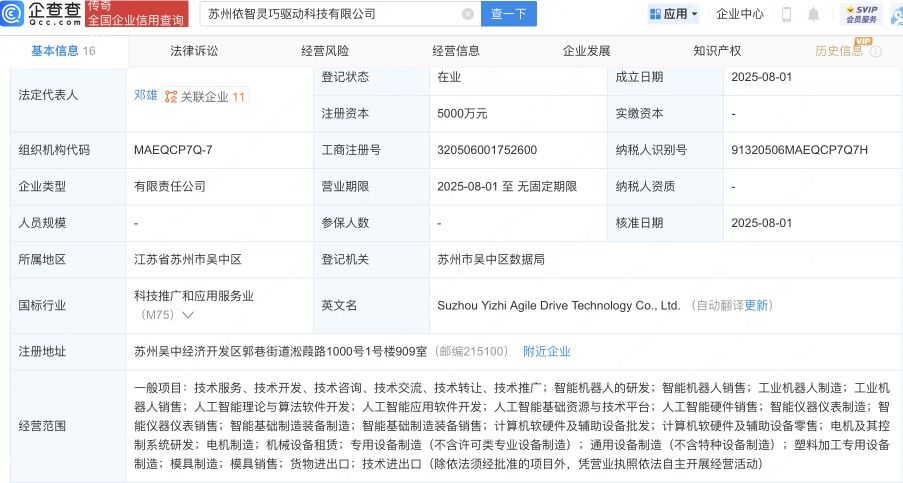The image size is (903, 483).
Task: Click the 传奇 全国企业信用查询 banner
Action: point(136,13)
